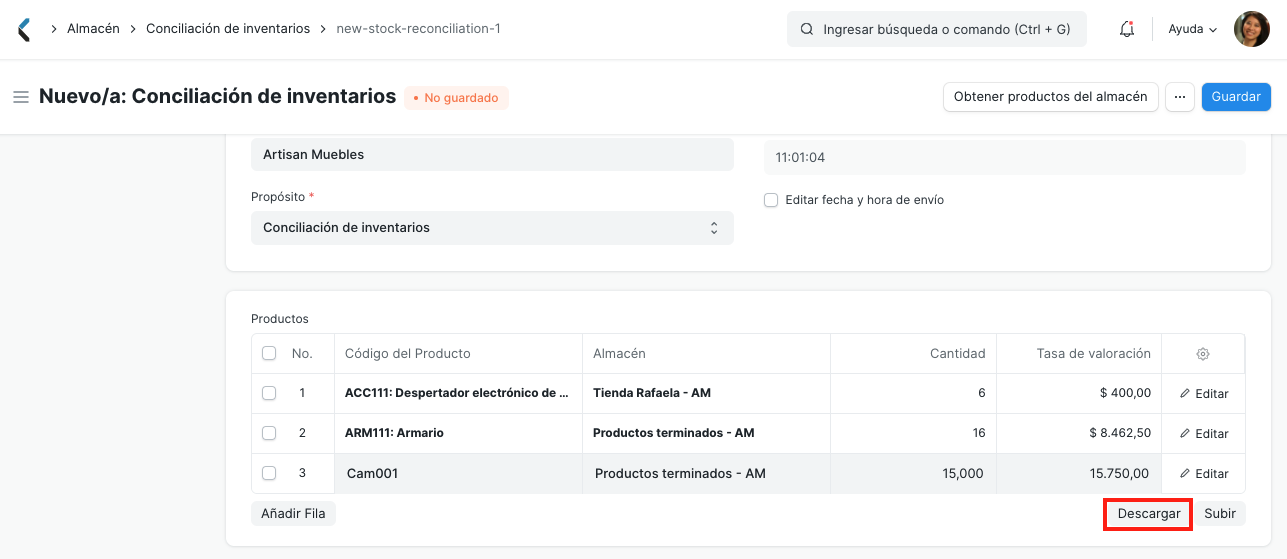The image size is (1287, 559).
Task: Click new-stock-reconciliation-1 breadcrumb
Action: (x=418, y=29)
